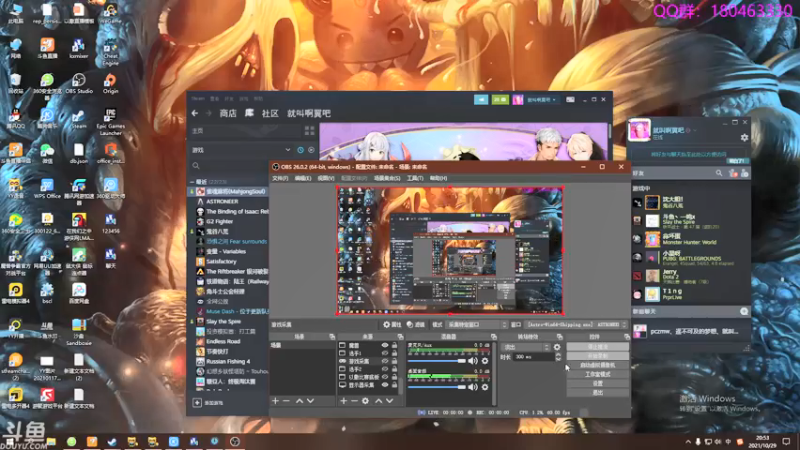Open OBS File menu
The height and width of the screenshot is (450, 800).
click(280, 178)
